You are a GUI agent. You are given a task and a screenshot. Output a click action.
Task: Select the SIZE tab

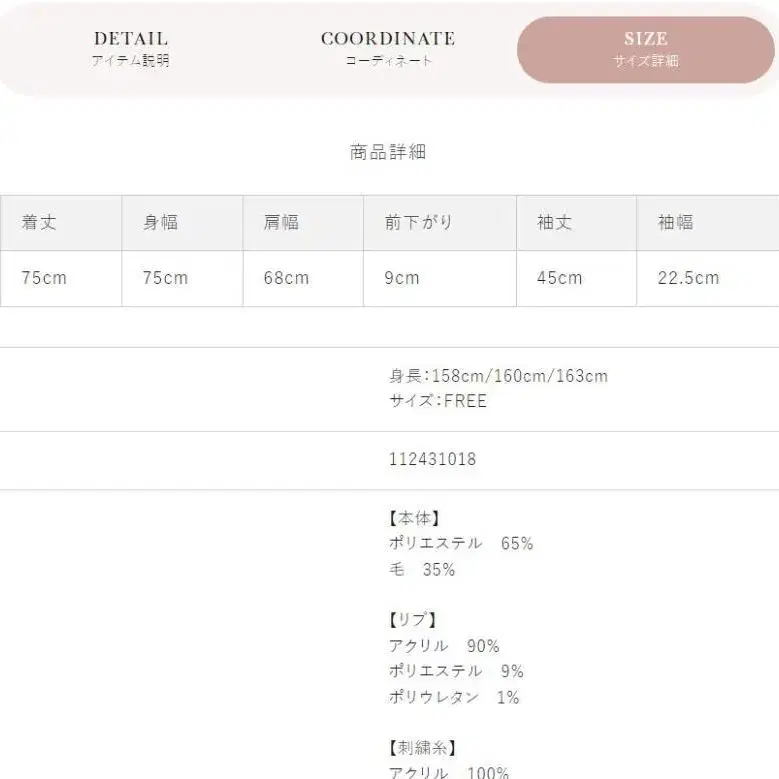point(645,49)
